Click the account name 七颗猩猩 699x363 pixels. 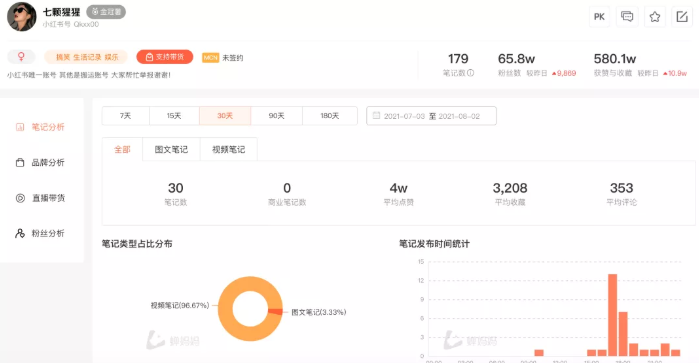point(62,12)
